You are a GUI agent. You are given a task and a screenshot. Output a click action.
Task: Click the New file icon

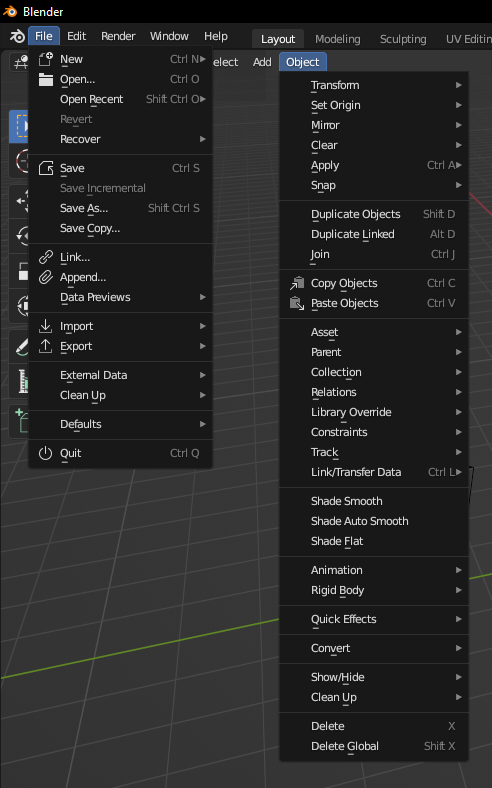coord(46,59)
